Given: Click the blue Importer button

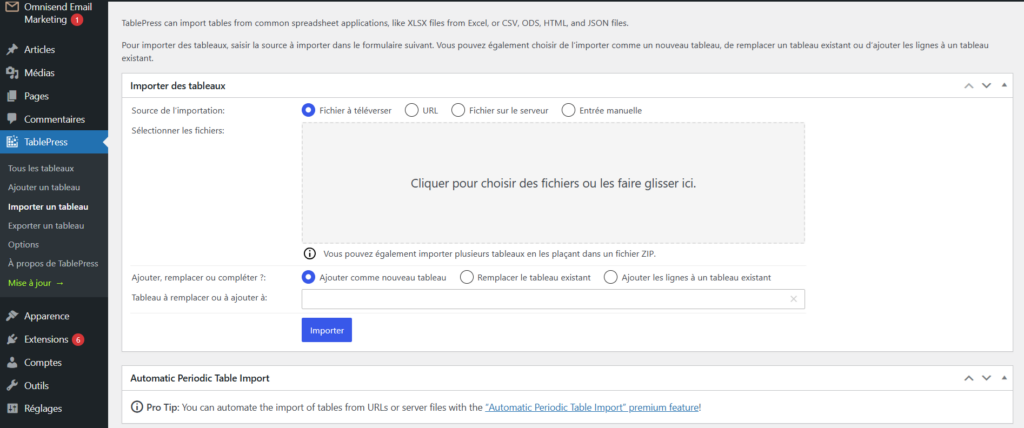Looking at the screenshot, I should click(326, 330).
